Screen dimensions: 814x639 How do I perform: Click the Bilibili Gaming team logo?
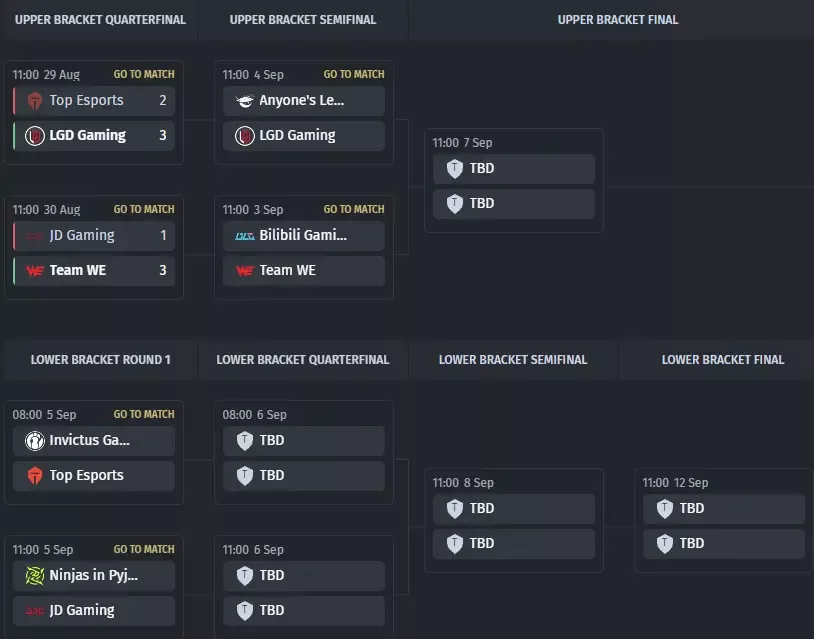point(245,236)
